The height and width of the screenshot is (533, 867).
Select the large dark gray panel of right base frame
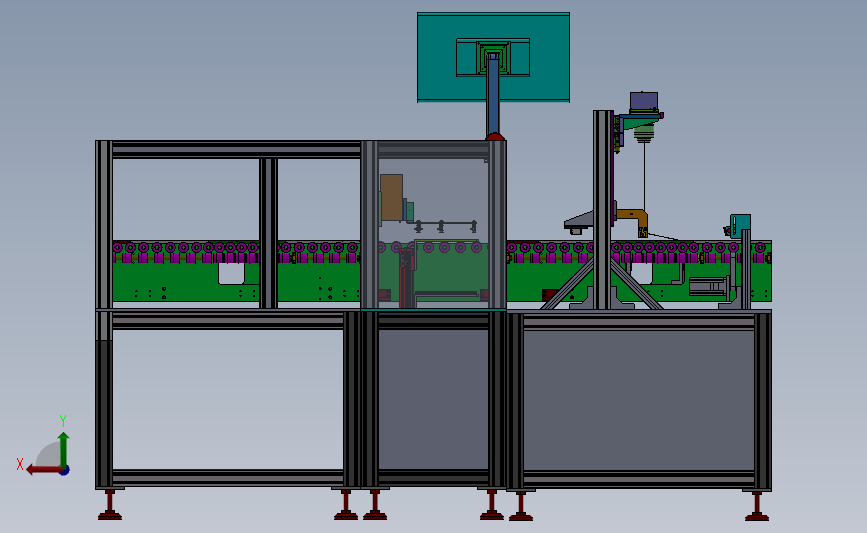639,401
